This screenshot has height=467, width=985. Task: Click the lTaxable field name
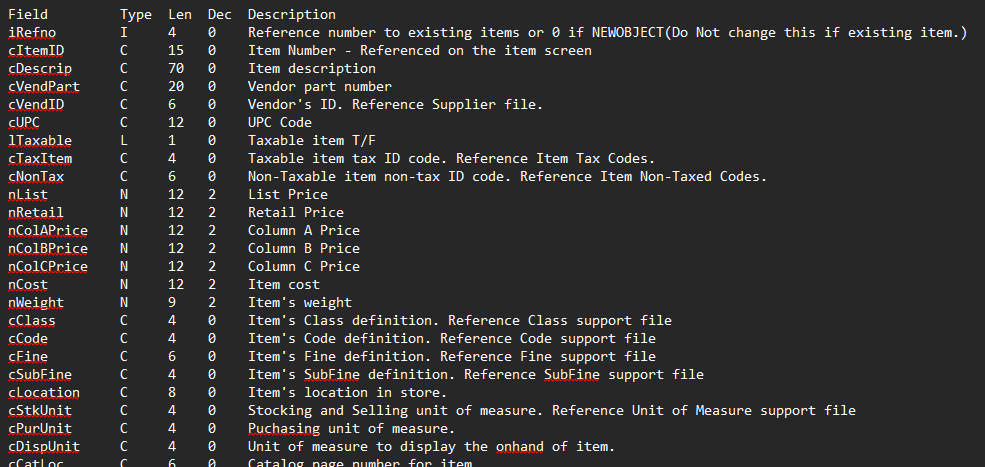point(40,140)
